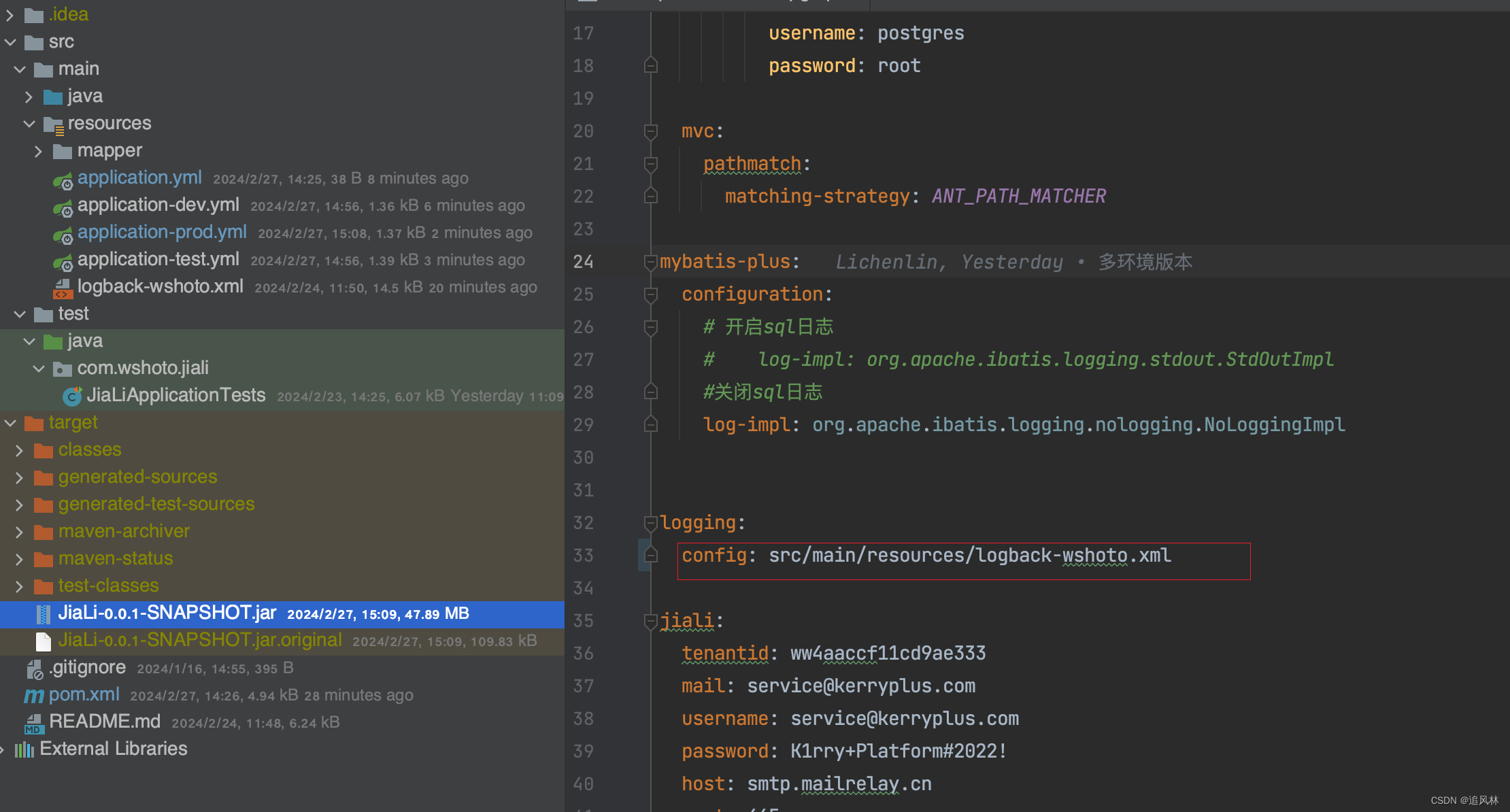Expand the classes folder chevron
This screenshot has height=812, width=1510.
tap(20, 450)
